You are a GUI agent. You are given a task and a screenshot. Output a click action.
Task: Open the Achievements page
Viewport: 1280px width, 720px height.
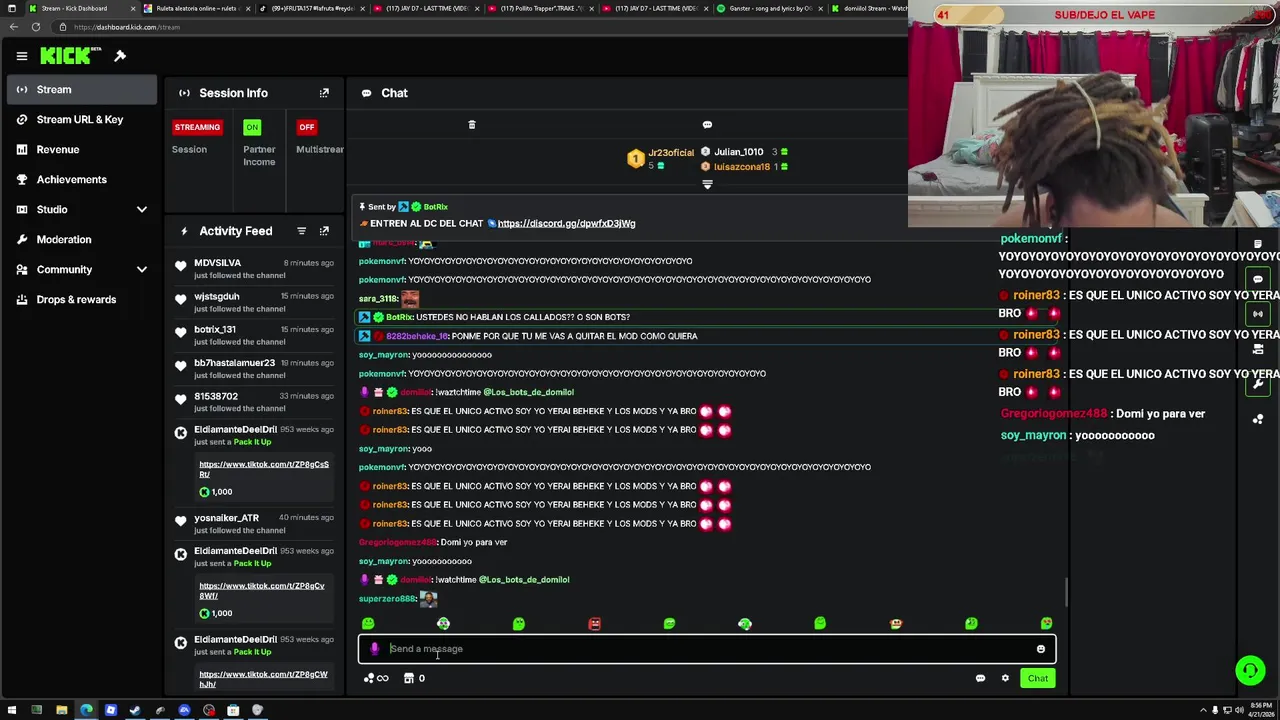coord(80,180)
